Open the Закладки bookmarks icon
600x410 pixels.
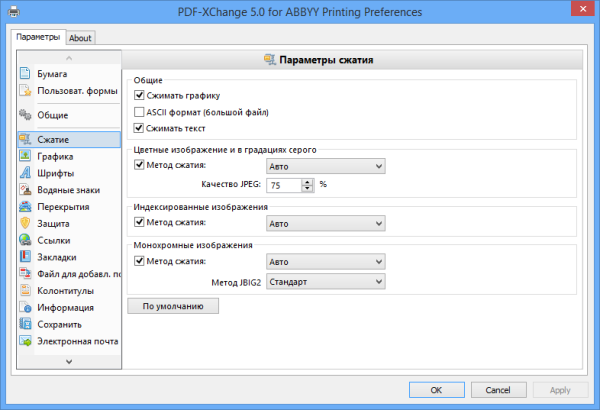(x=26, y=257)
